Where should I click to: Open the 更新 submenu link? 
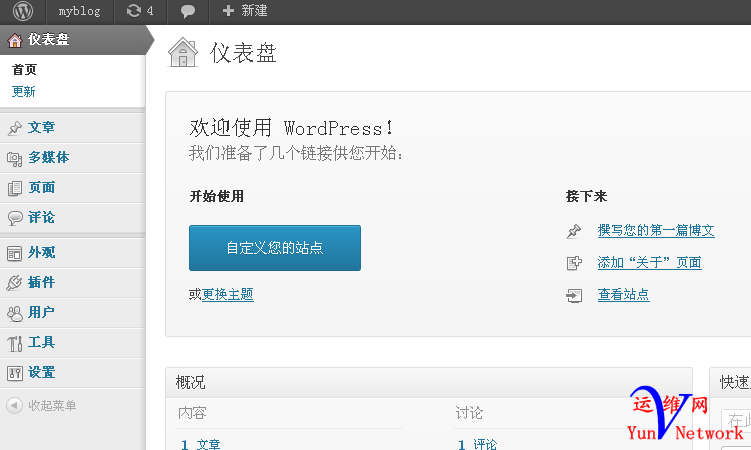coord(23,91)
